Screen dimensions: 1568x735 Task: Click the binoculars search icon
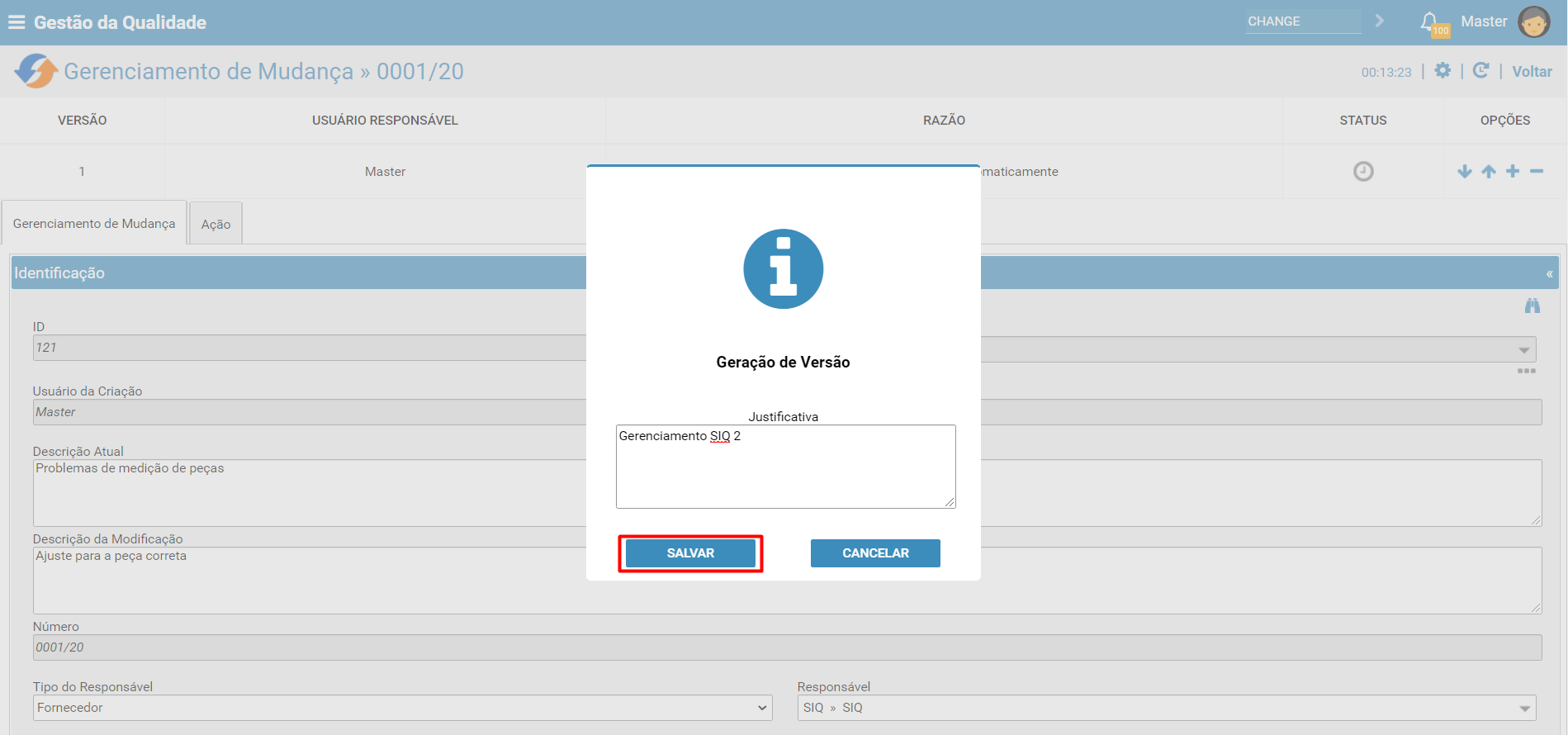1532,306
